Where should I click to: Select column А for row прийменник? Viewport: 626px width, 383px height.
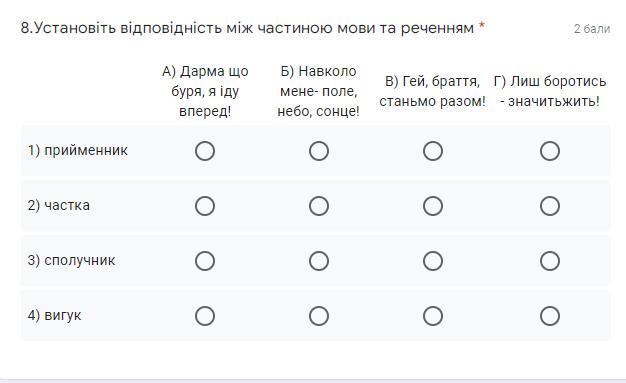point(205,151)
